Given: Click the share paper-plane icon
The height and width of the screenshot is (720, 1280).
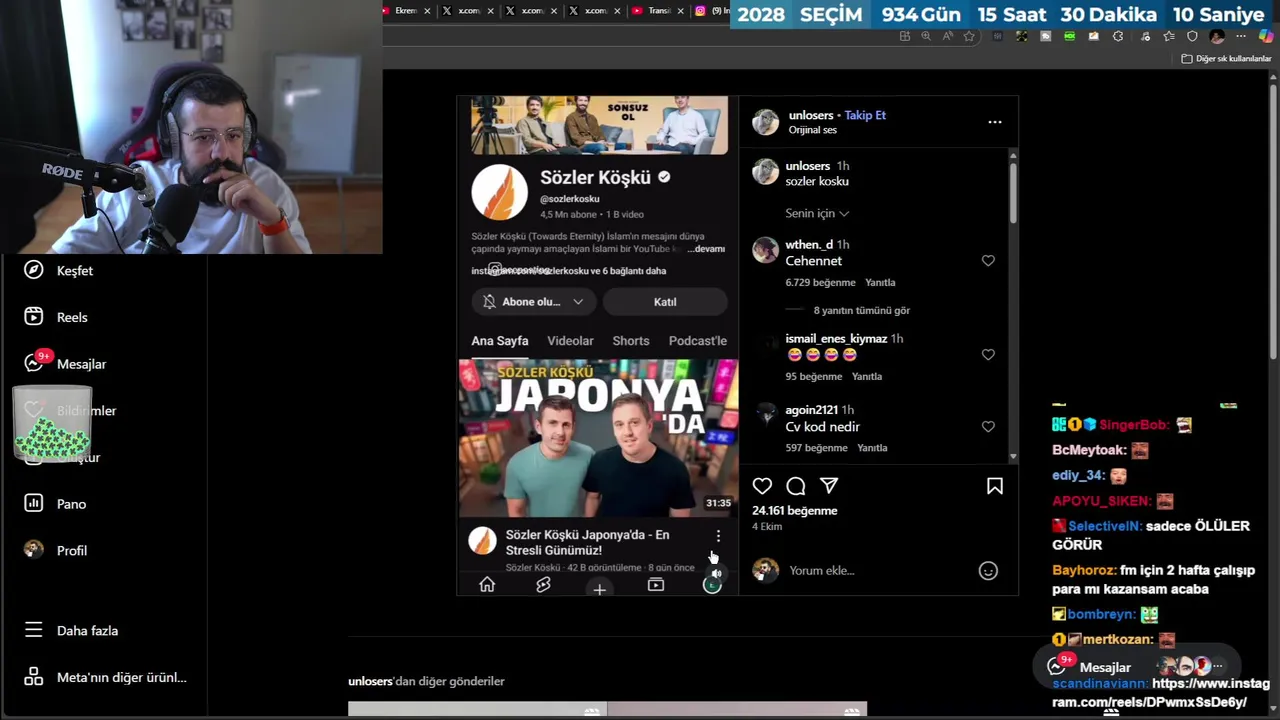Looking at the screenshot, I should [829, 486].
